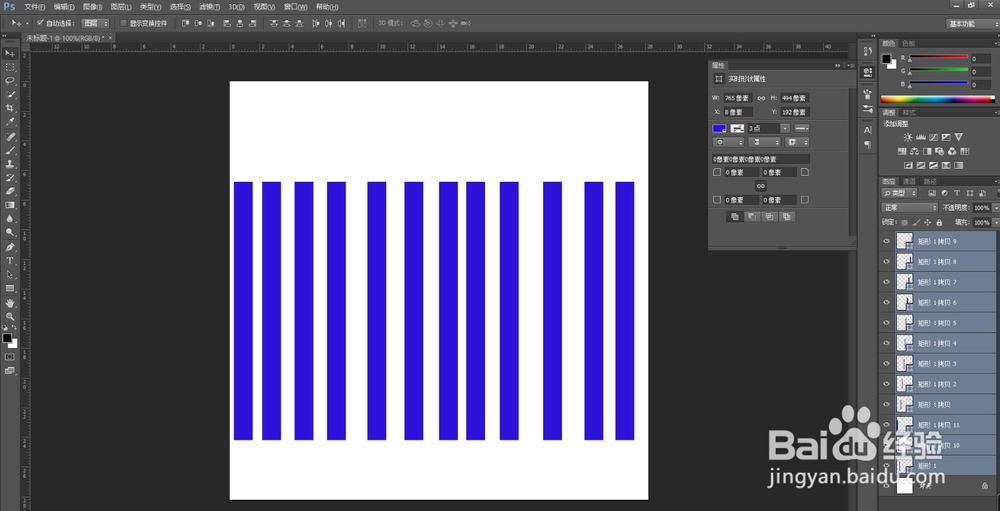This screenshot has height=511, width=1000.
Task: Hide the layer 矩形 1 拷贝 4
Action: pyautogui.click(x=886, y=343)
